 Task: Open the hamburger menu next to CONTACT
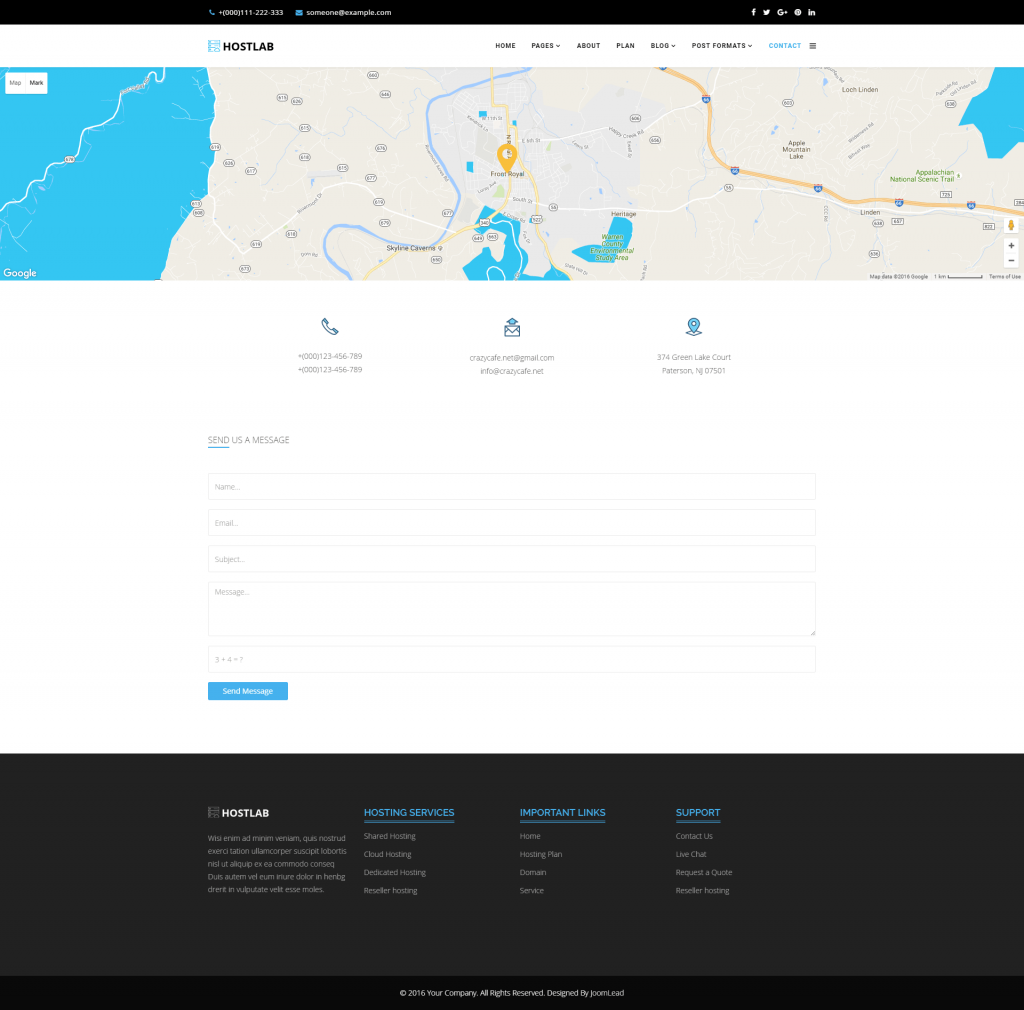coord(813,45)
